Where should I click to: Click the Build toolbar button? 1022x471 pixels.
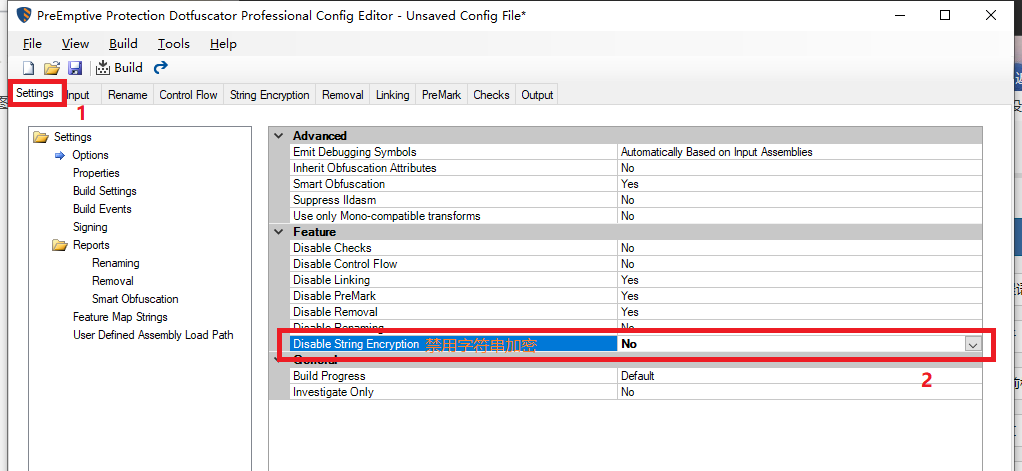[119, 68]
